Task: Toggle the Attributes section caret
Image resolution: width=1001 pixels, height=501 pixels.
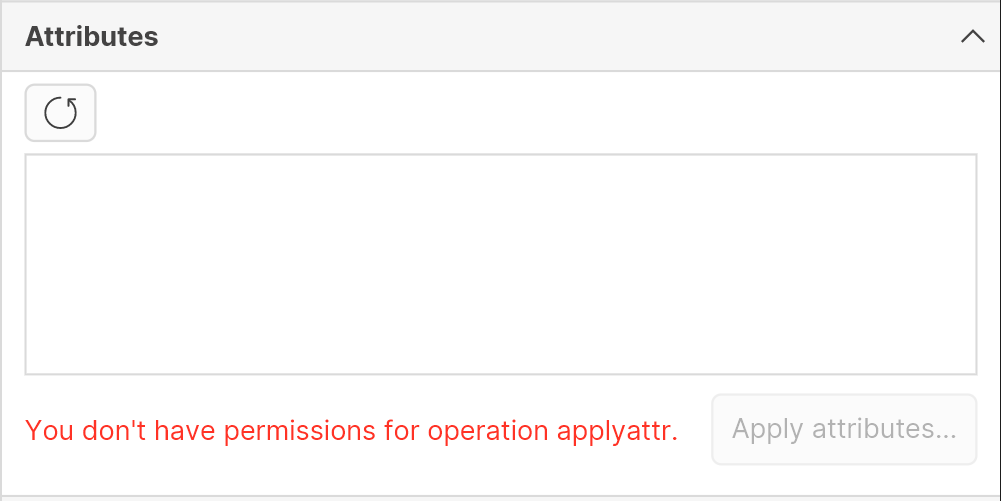Action: coord(972,37)
